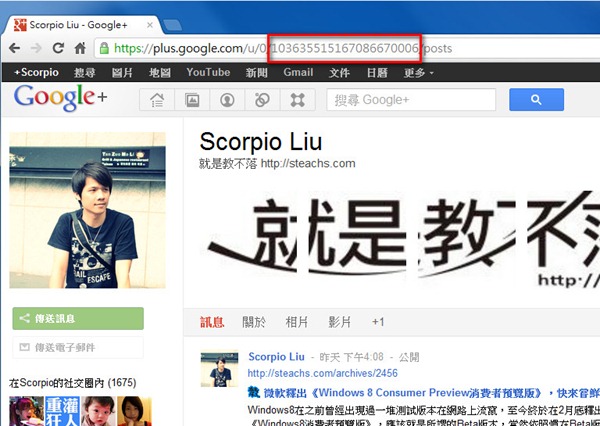Click the browser Back arrow
Screen dimensions: 600x426
15,48
